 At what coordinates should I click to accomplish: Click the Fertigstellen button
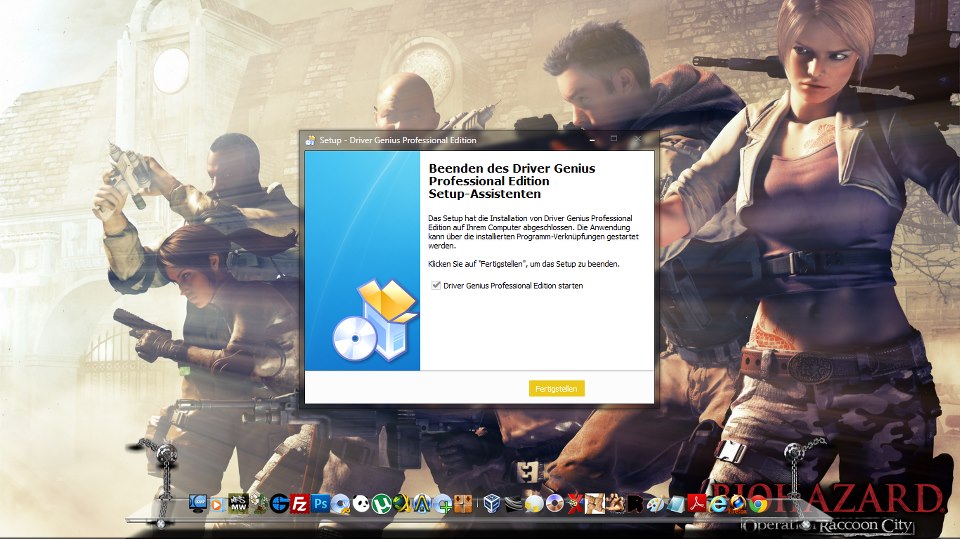tap(557, 388)
